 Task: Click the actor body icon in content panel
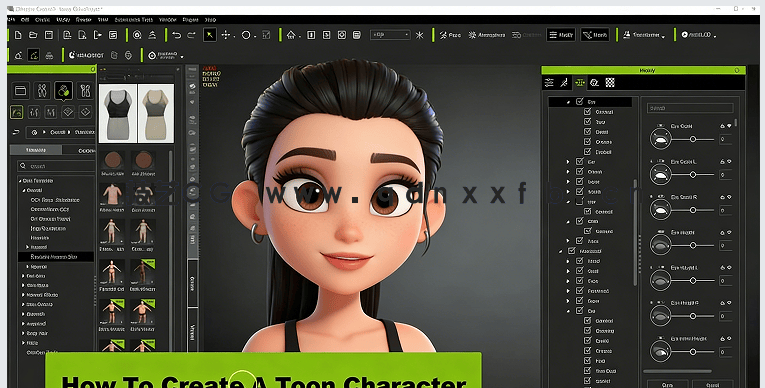pyautogui.click(x=42, y=91)
